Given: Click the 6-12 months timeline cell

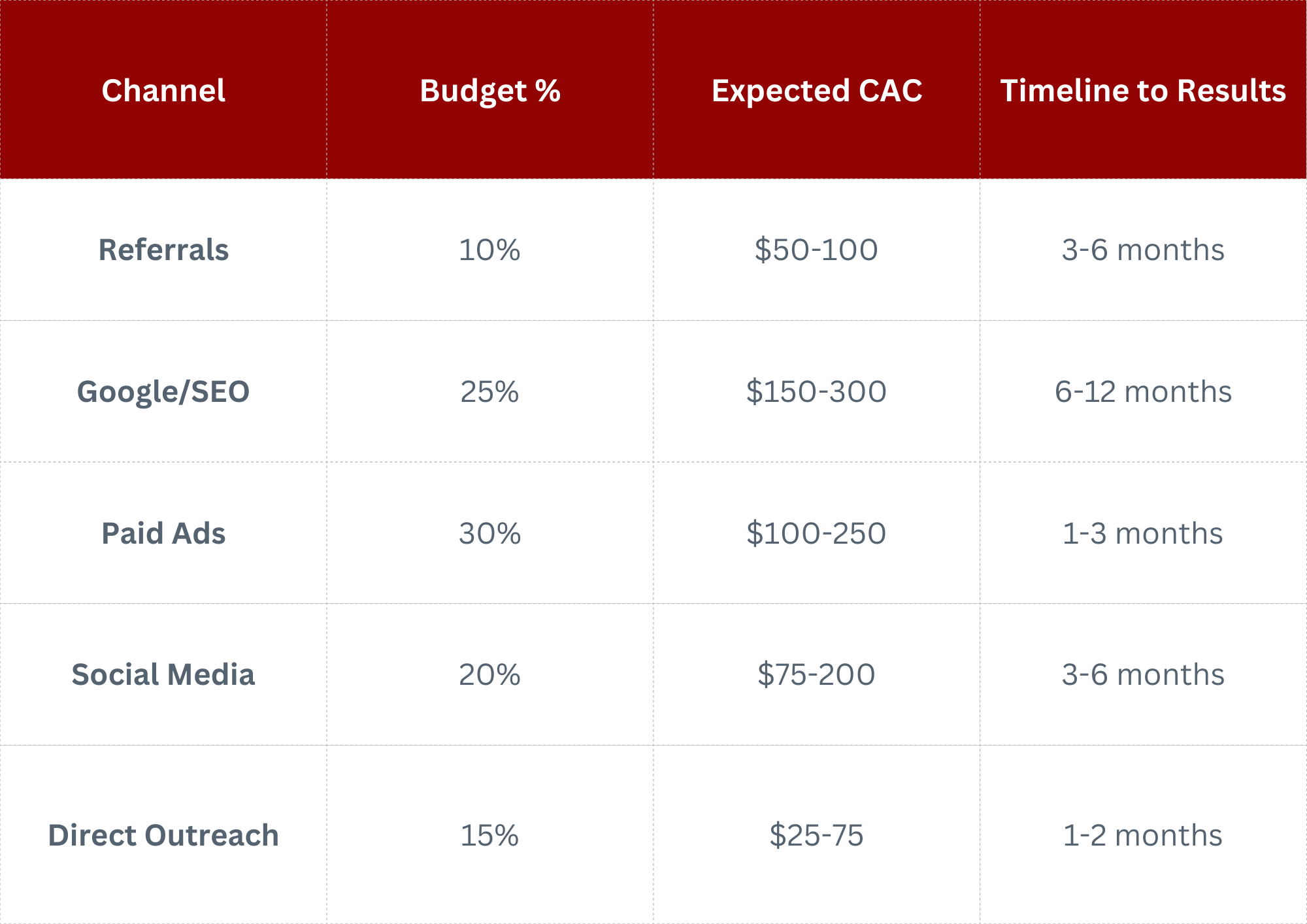Looking at the screenshot, I should pyautogui.click(x=1143, y=391).
